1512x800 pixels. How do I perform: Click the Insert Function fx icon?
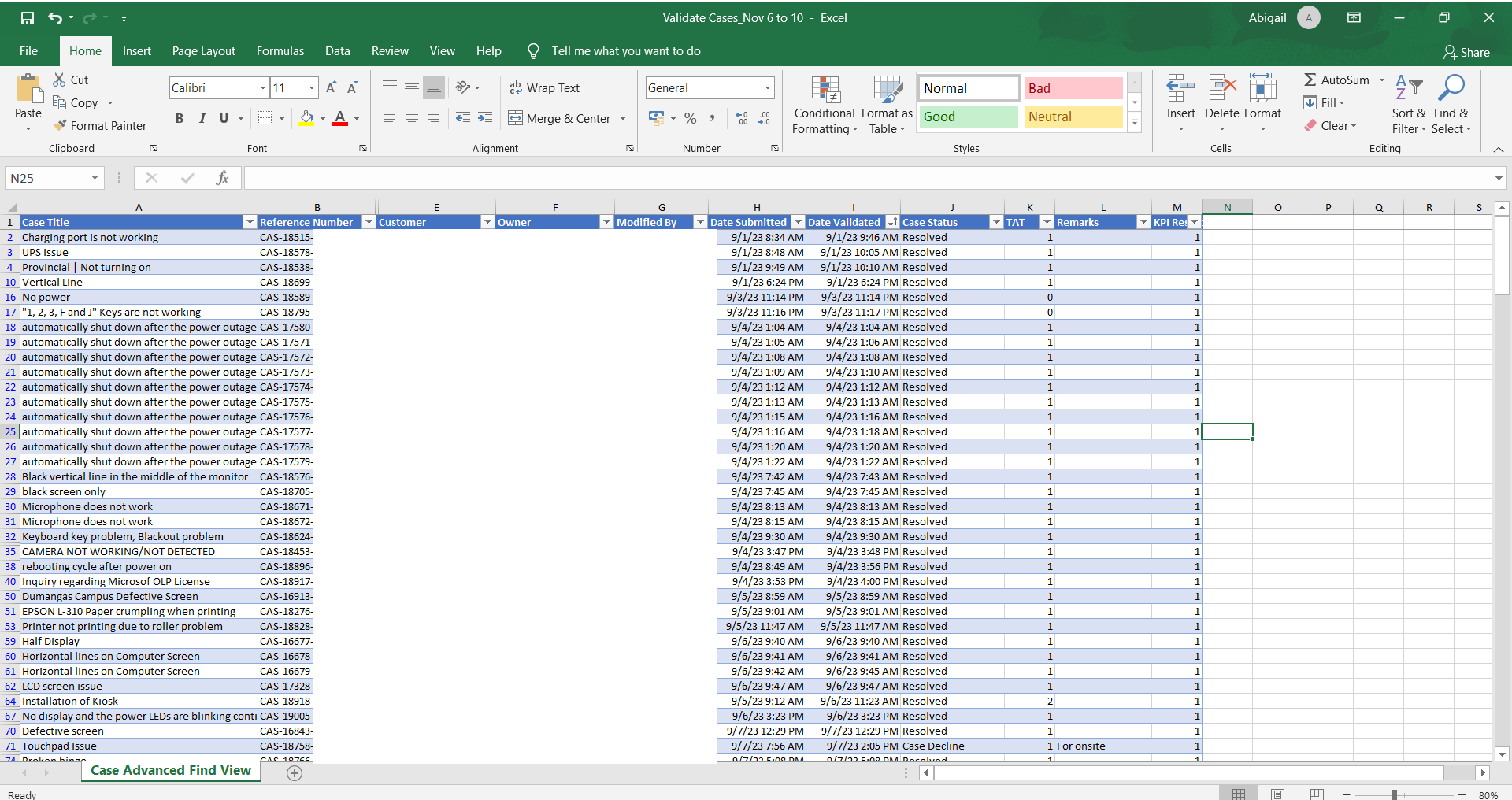point(222,178)
